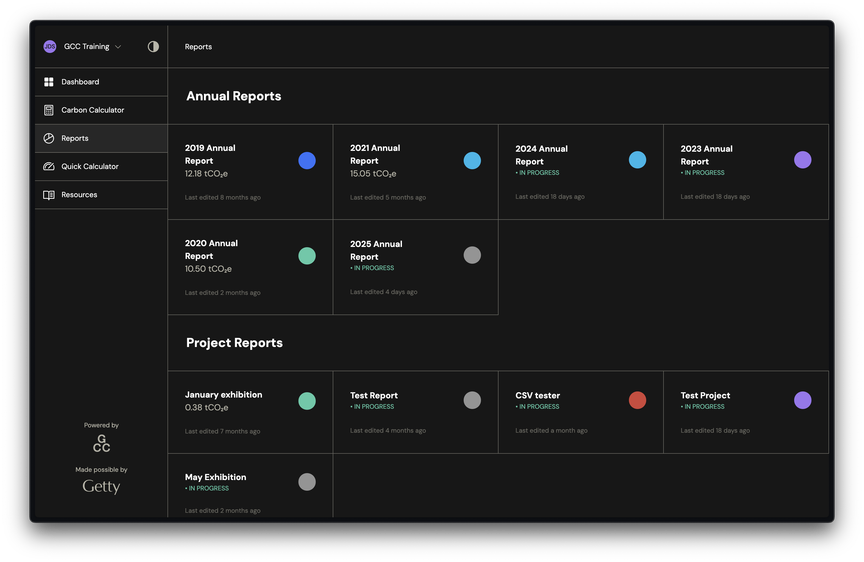This screenshot has width=864, height=562.
Task: Open the Dashboard menu item
Action: pyautogui.click(x=101, y=82)
